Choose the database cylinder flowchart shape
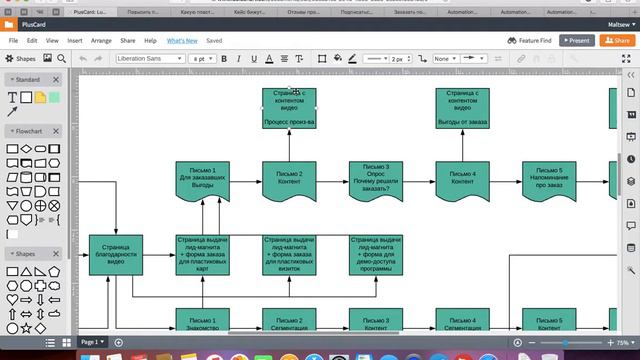Viewport: 640px width, 360px height. [x=26, y=177]
